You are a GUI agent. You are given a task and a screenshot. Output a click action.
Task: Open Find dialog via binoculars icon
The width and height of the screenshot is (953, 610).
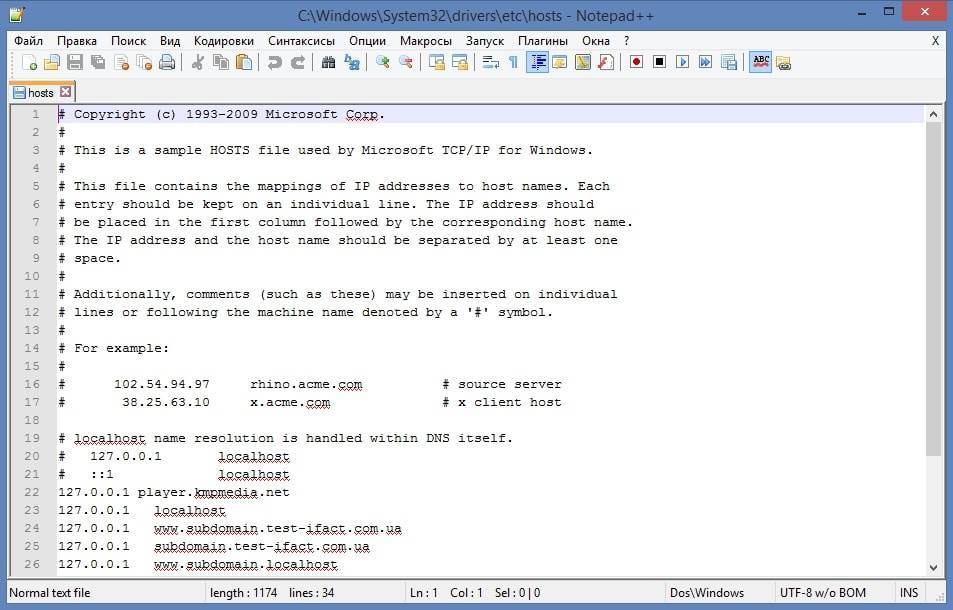tap(328, 62)
